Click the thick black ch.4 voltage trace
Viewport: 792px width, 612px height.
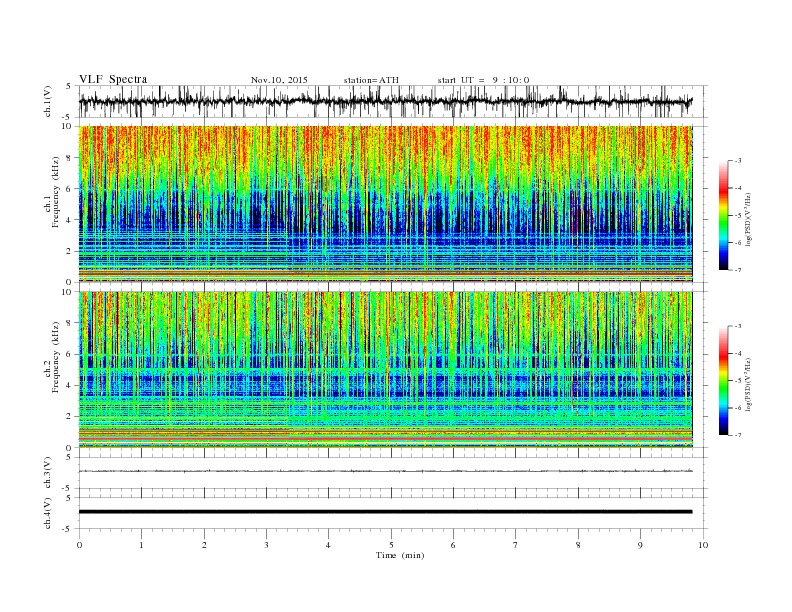tap(385, 512)
